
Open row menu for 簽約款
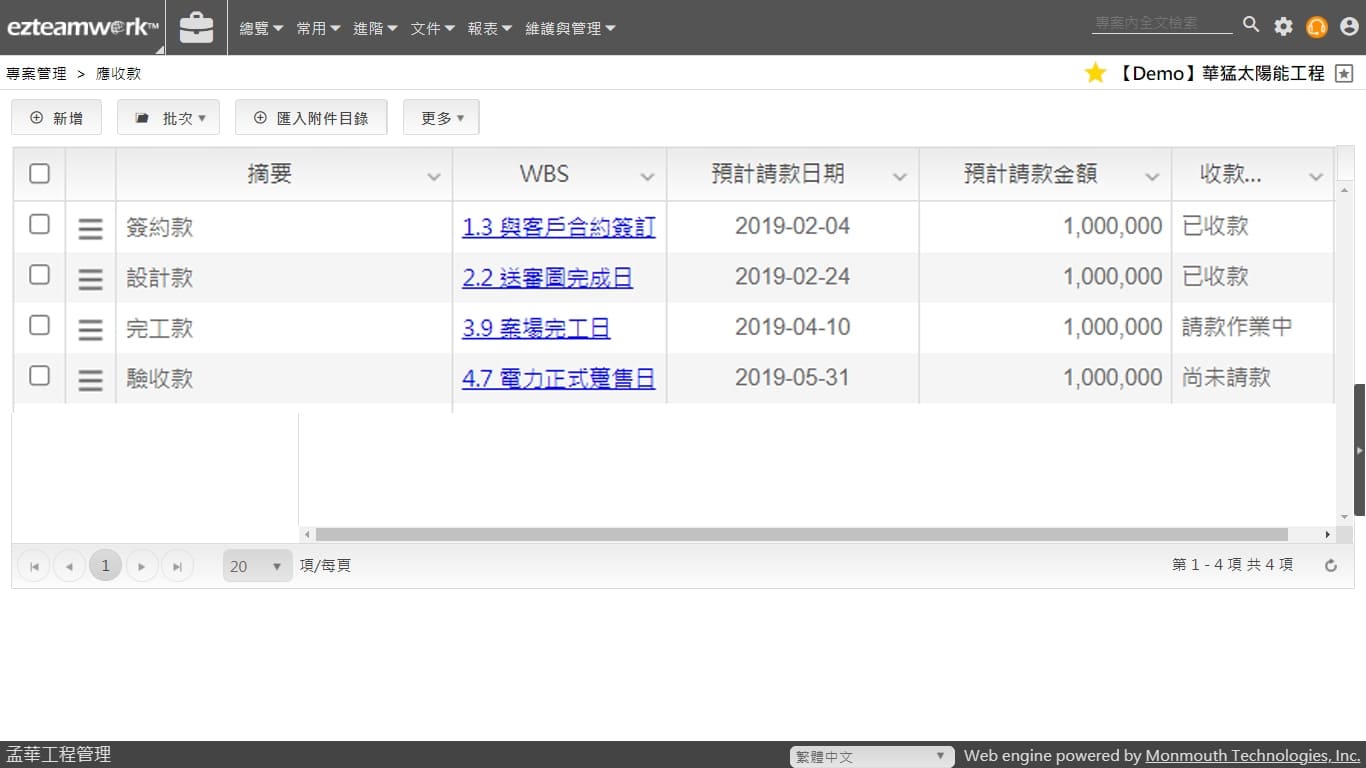click(90, 228)
